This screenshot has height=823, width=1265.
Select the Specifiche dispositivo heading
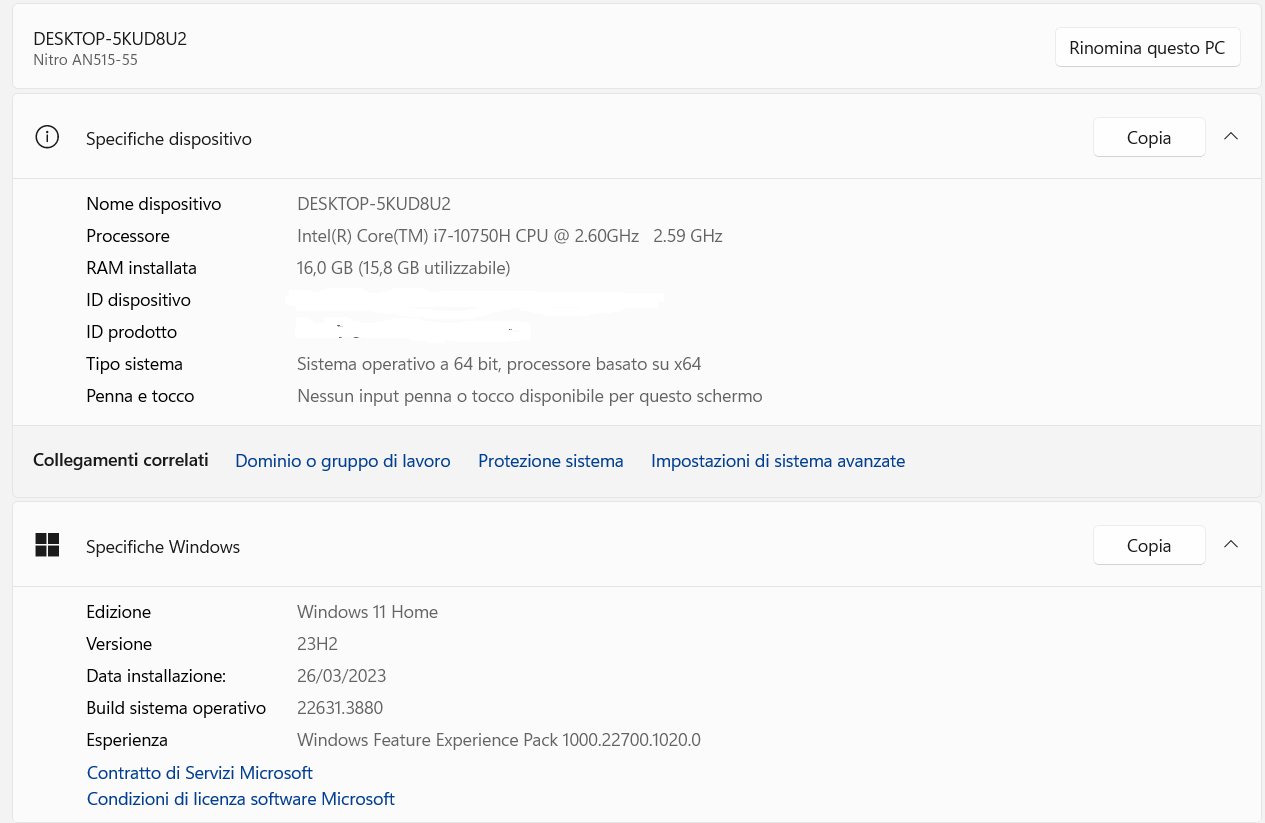pyautogui.click(x=169, y=139)
